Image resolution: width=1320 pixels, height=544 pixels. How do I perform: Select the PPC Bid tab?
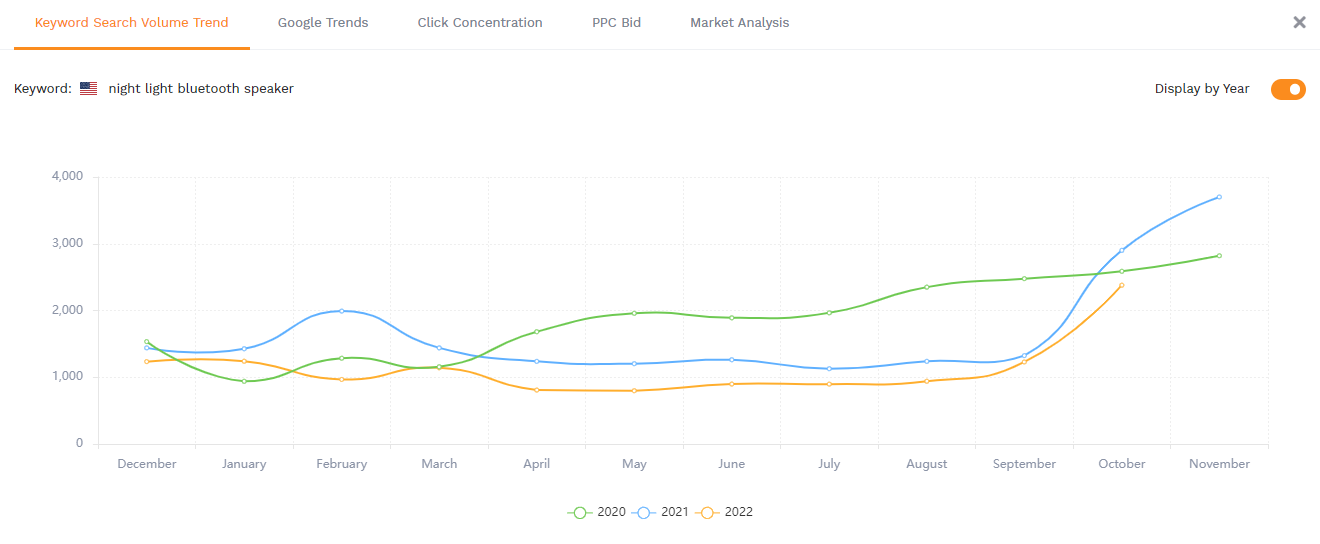click(x=616, y=22)
